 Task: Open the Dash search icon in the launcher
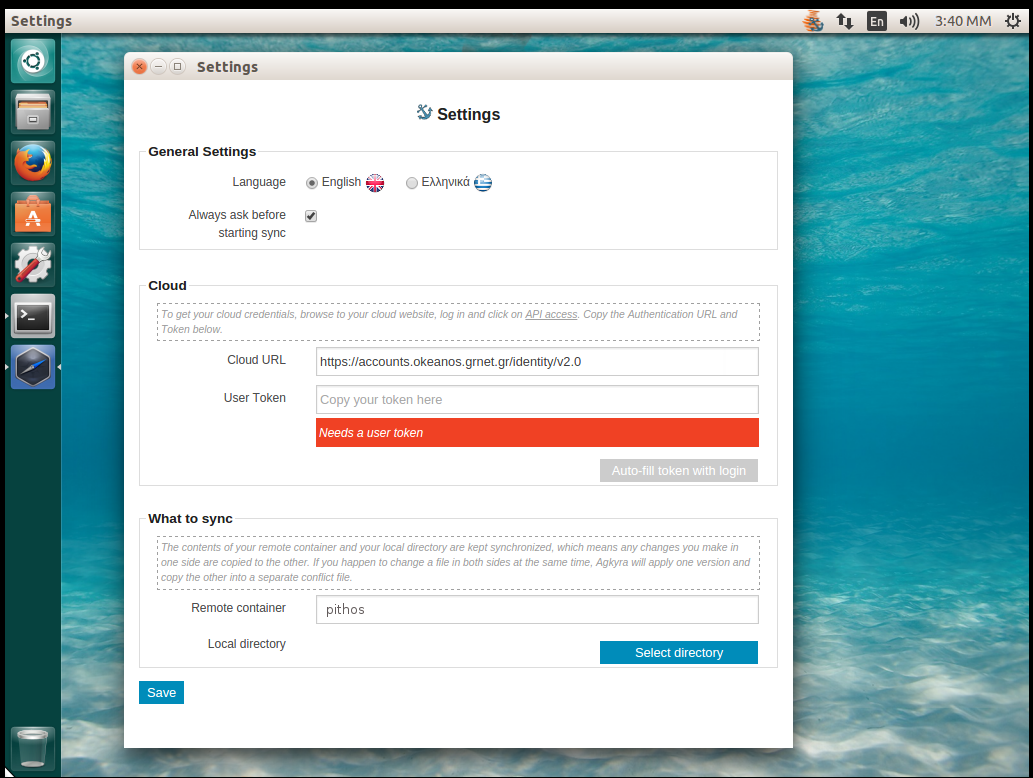click(33, 60)
